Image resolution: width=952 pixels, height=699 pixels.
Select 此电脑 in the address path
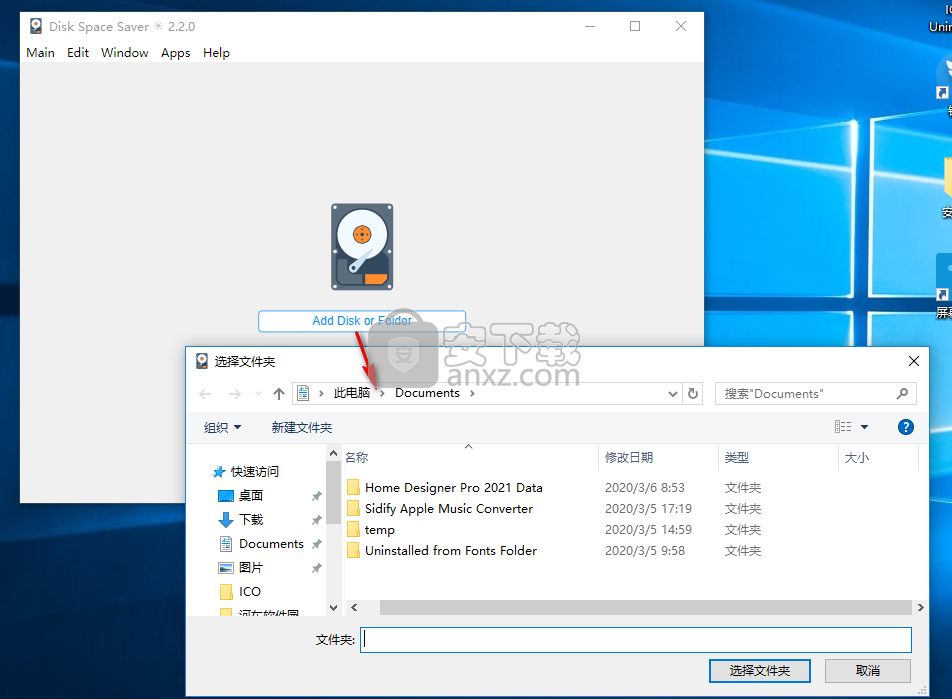pyautogui.click(x=352, y=393)
